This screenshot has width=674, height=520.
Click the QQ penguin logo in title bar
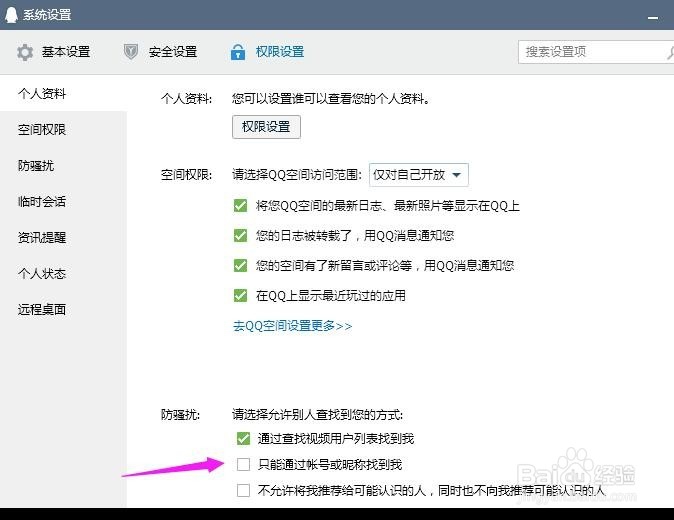[11, 15]
